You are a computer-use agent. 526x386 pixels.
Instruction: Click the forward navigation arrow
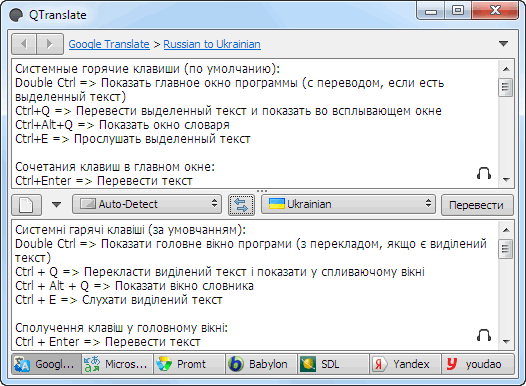click(x=50, y=44)
